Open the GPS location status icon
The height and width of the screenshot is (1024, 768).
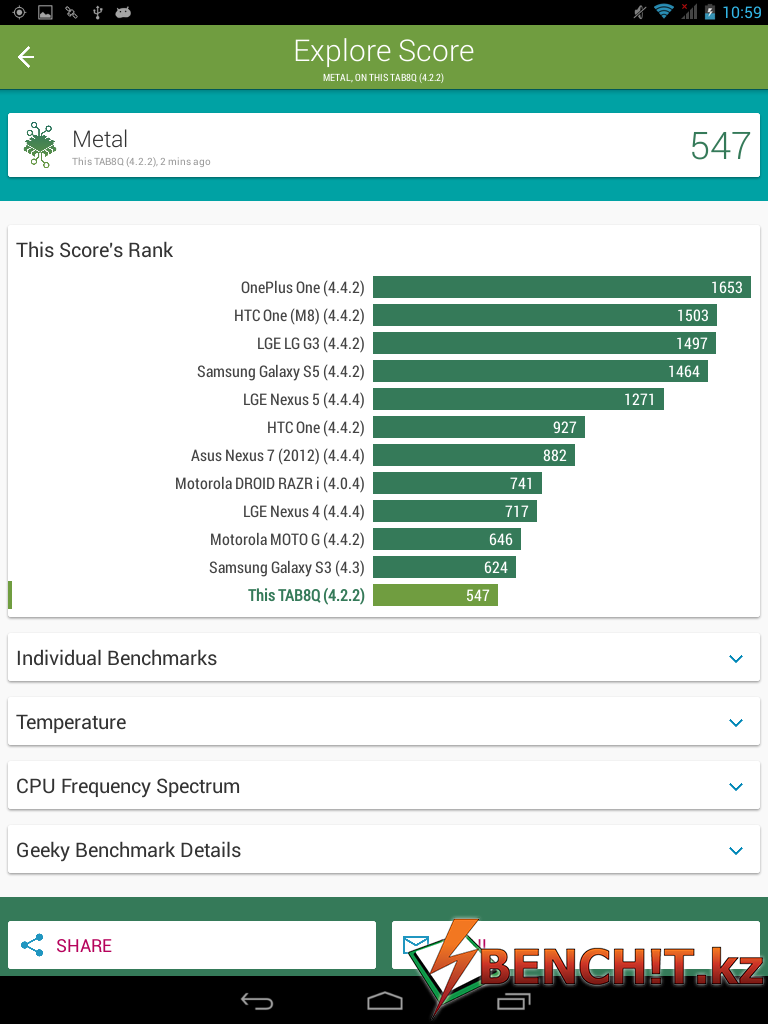[19, 12]
